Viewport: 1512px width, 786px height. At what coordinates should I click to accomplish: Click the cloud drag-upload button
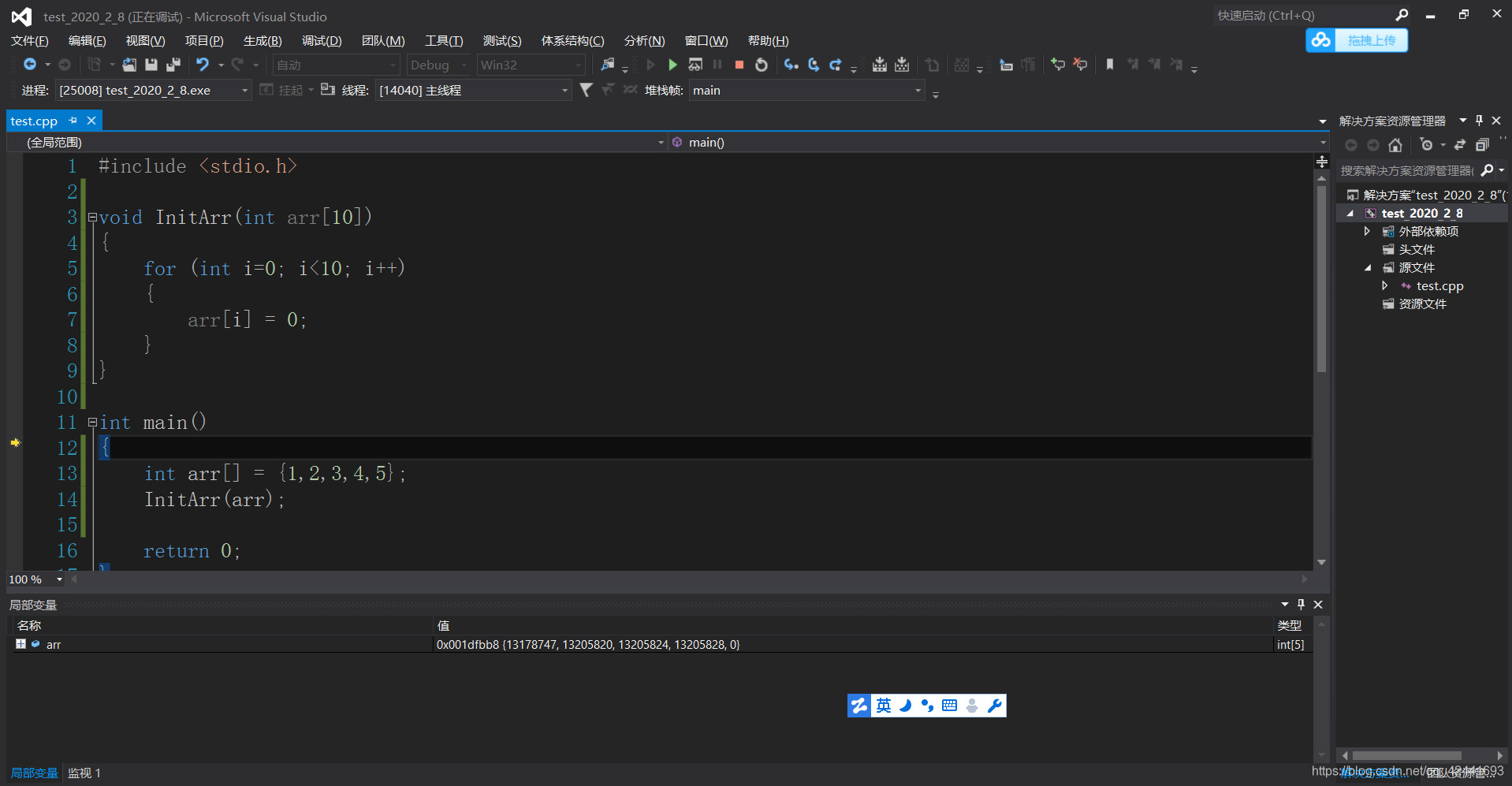pos(1357,40)
